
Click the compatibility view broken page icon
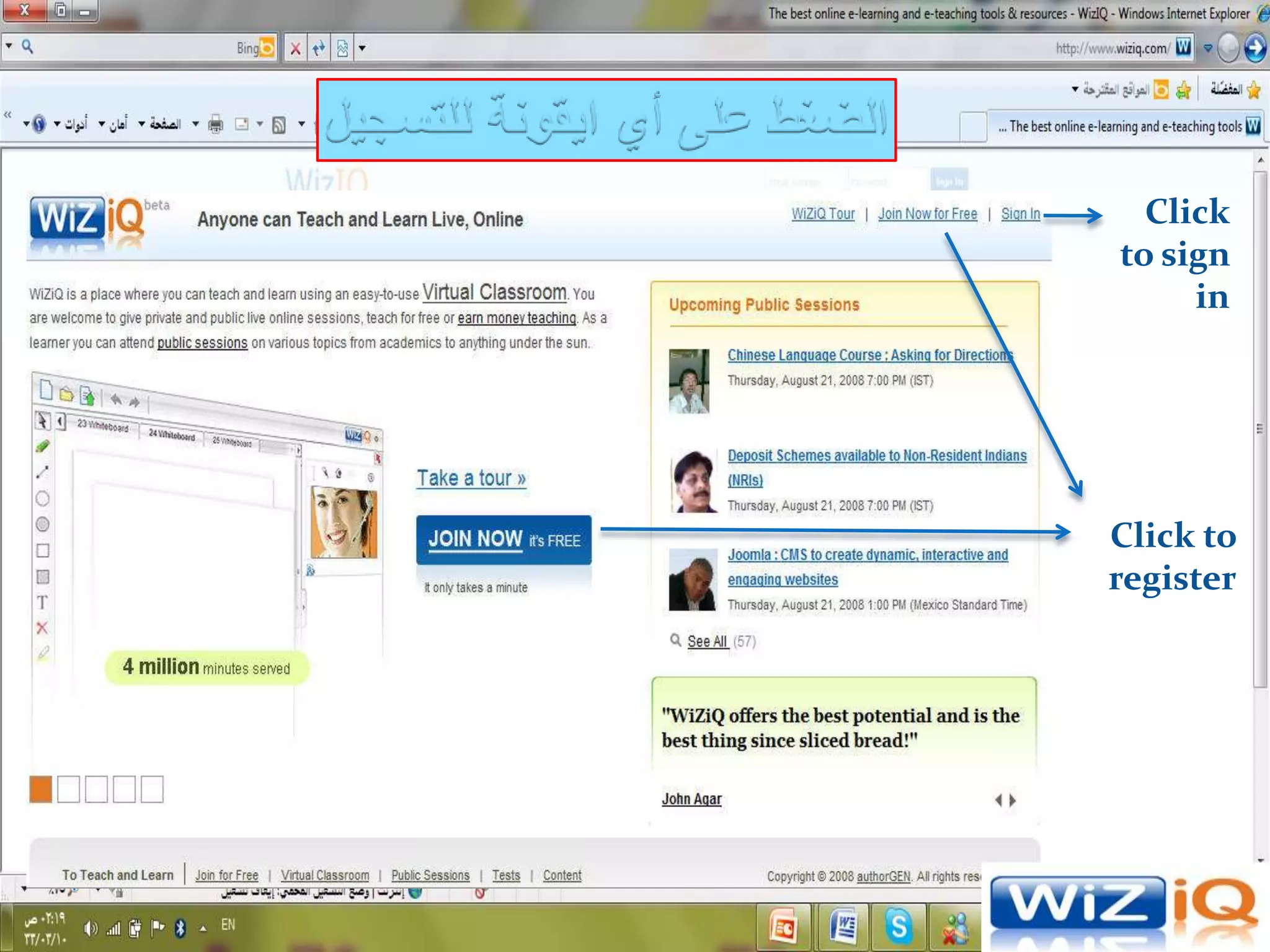(x=342, y=48)
